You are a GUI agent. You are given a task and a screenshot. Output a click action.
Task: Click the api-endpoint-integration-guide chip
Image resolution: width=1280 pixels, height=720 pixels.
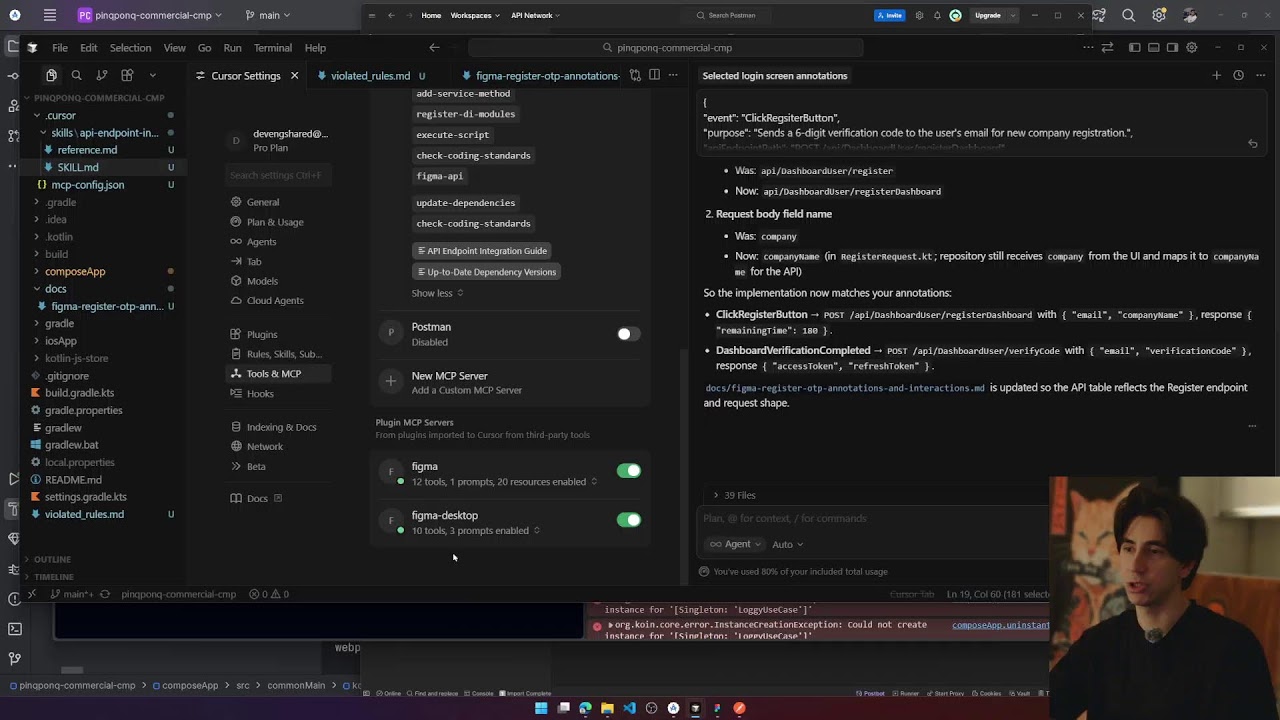482,251
